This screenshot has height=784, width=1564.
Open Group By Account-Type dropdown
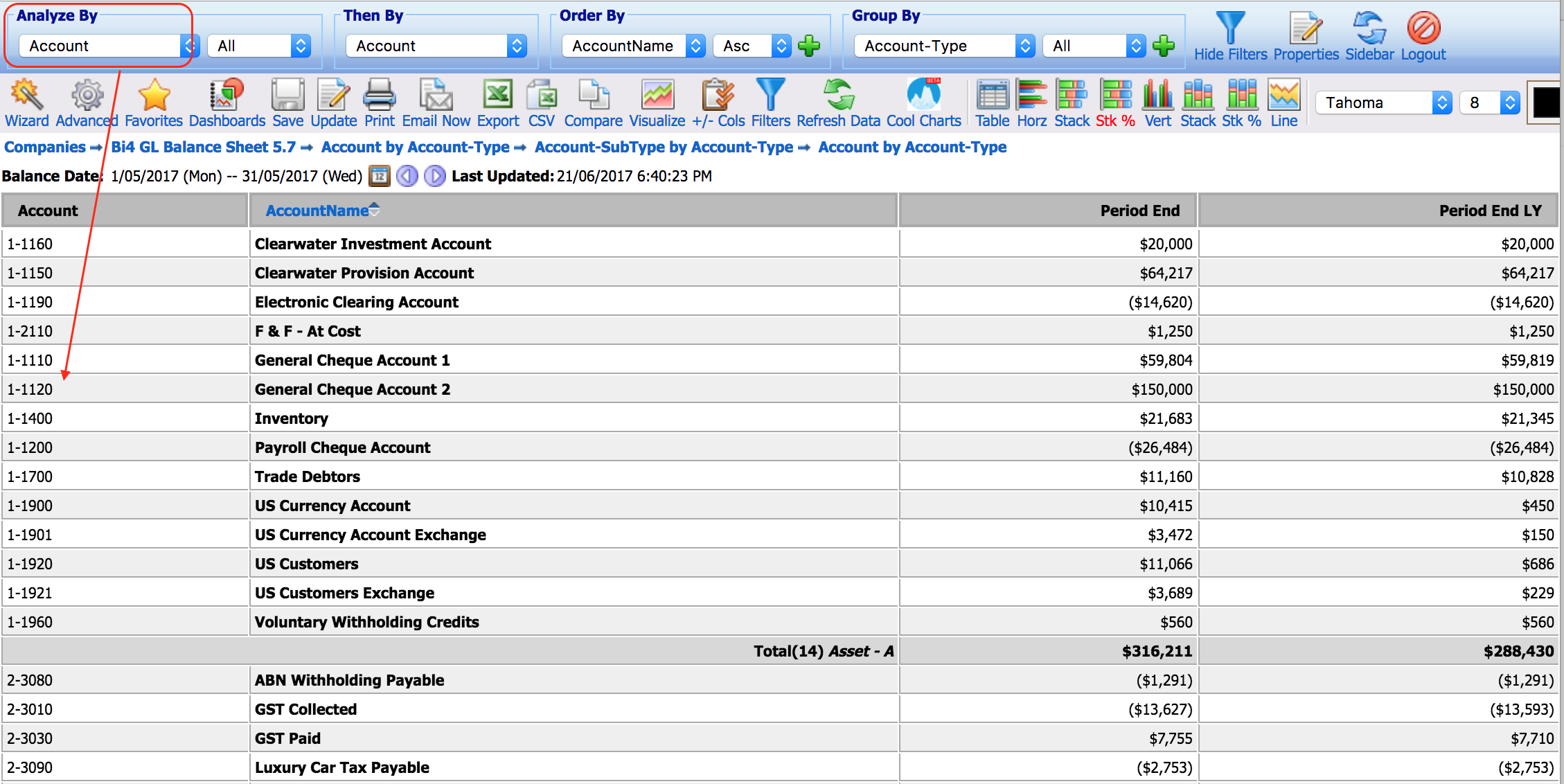coord(944,46)
